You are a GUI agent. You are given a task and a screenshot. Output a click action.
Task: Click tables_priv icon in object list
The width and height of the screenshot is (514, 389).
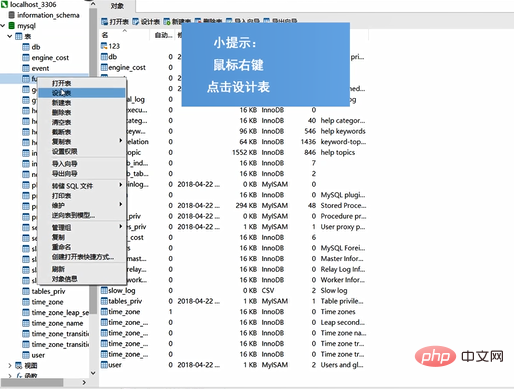tap(104, 301)
